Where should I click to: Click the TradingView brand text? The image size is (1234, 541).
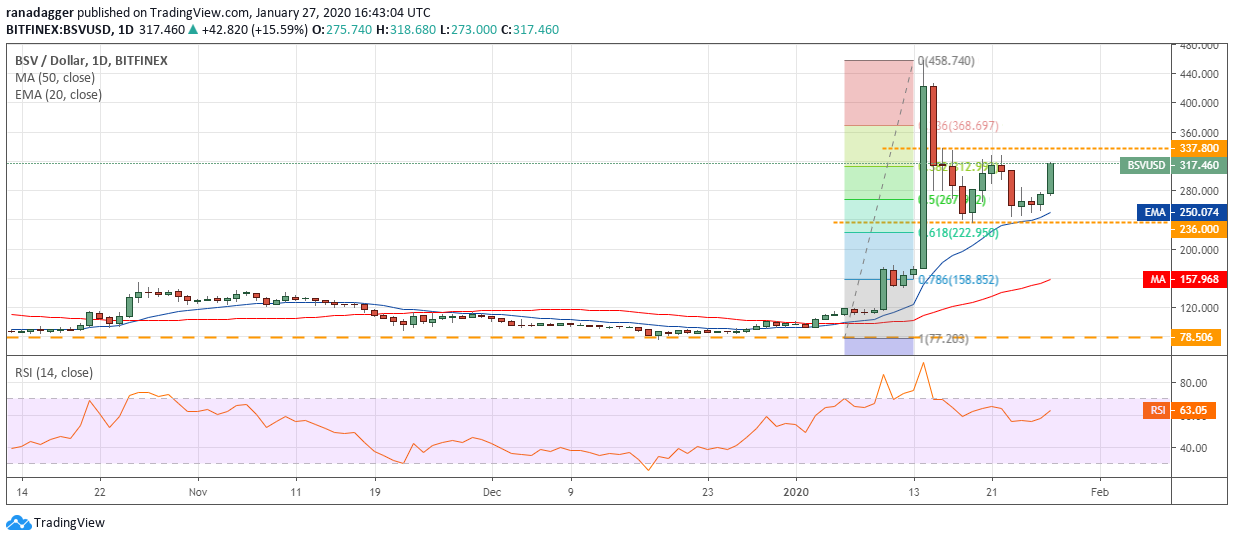[69, 522]
